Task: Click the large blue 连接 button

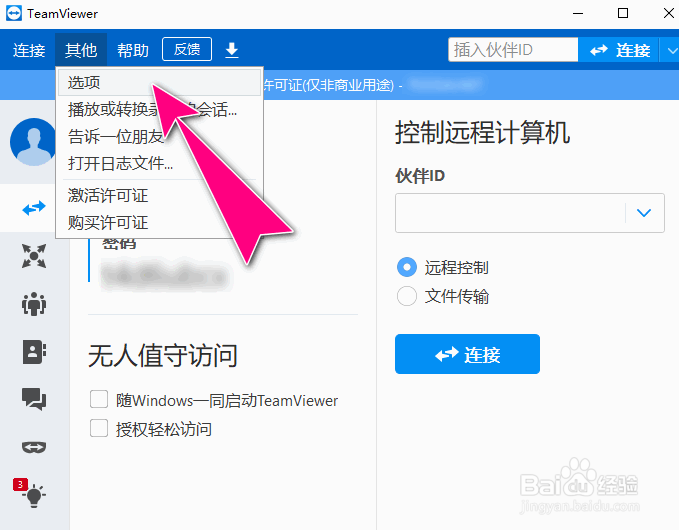Action: [x=467, y=354]
